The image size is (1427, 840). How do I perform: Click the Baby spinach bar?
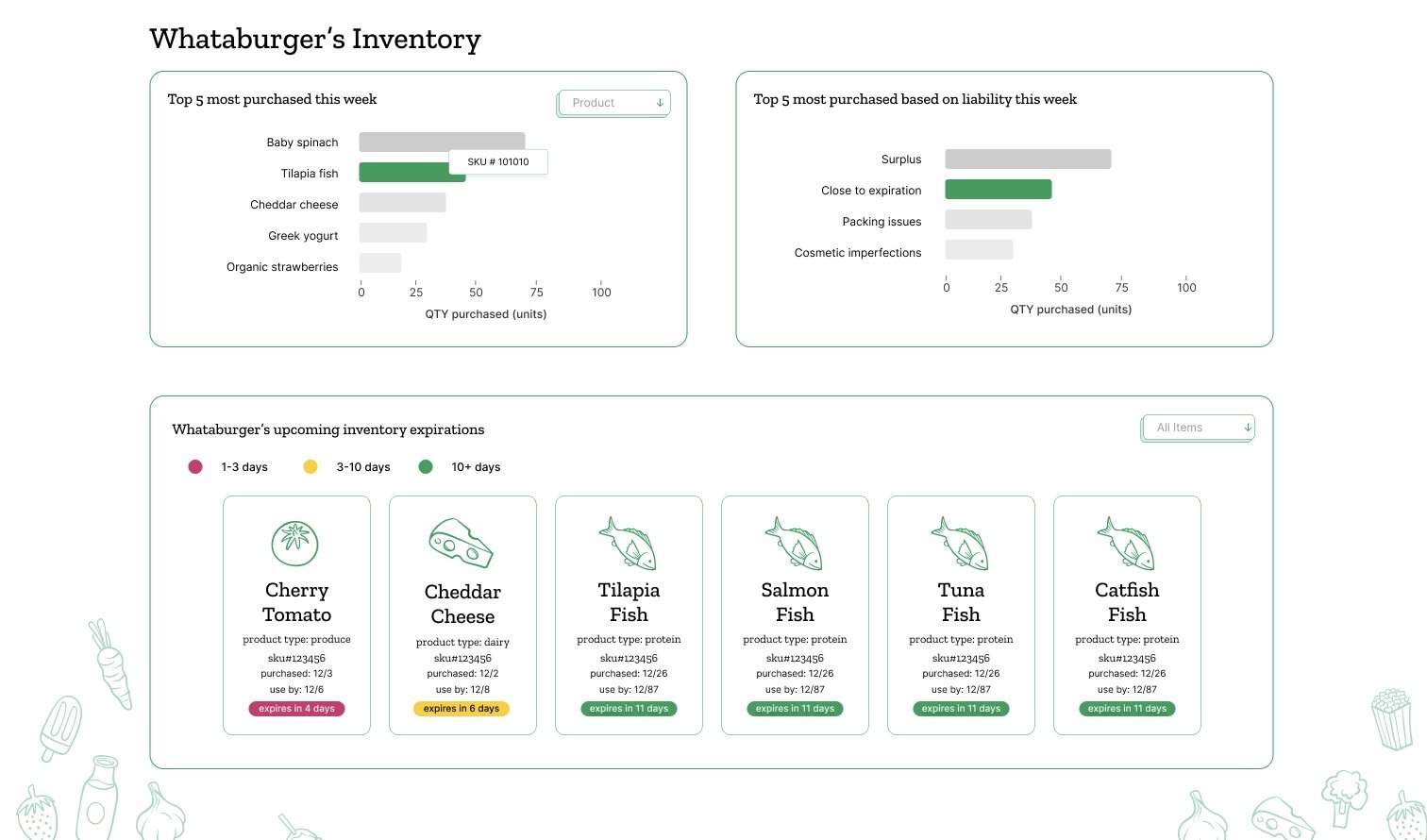coord(442,142)
